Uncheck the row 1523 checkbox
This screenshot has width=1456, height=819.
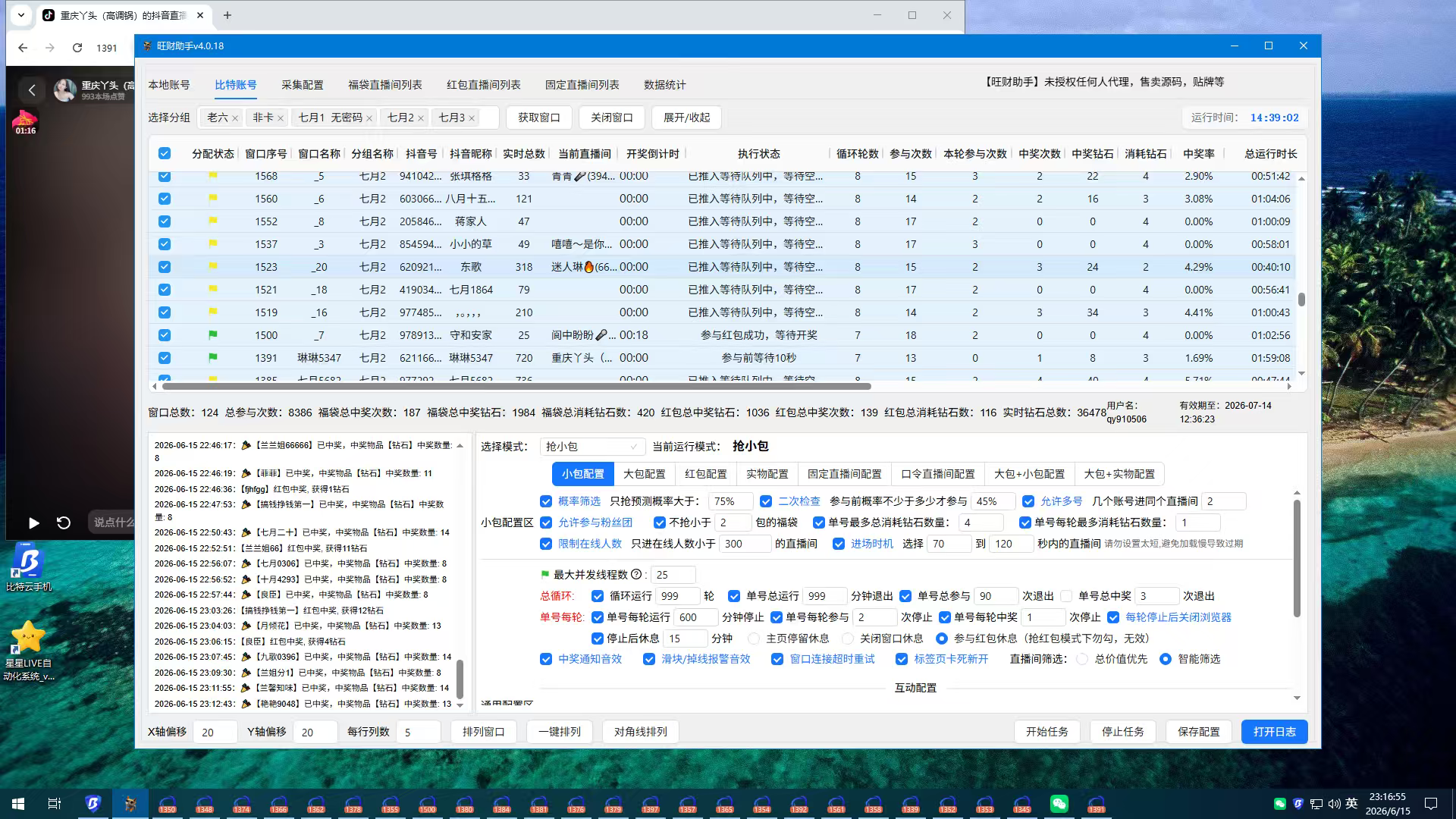pyautogui.click(x=165, y=267)
